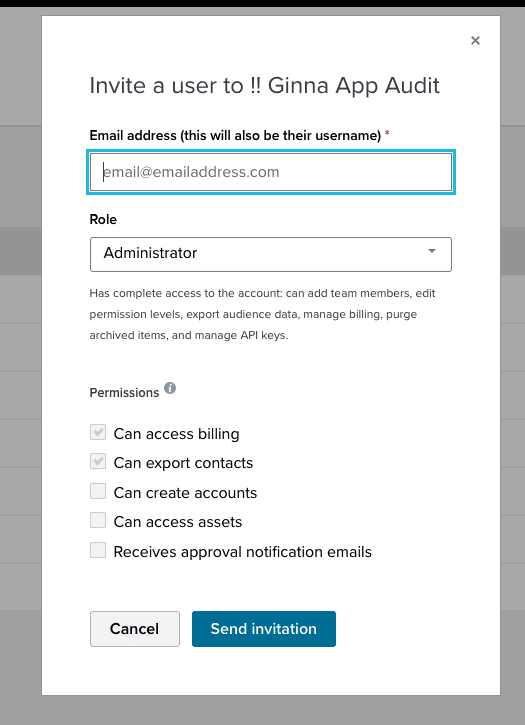Click the dialog title Invite a user

click(x=265, y=86)
